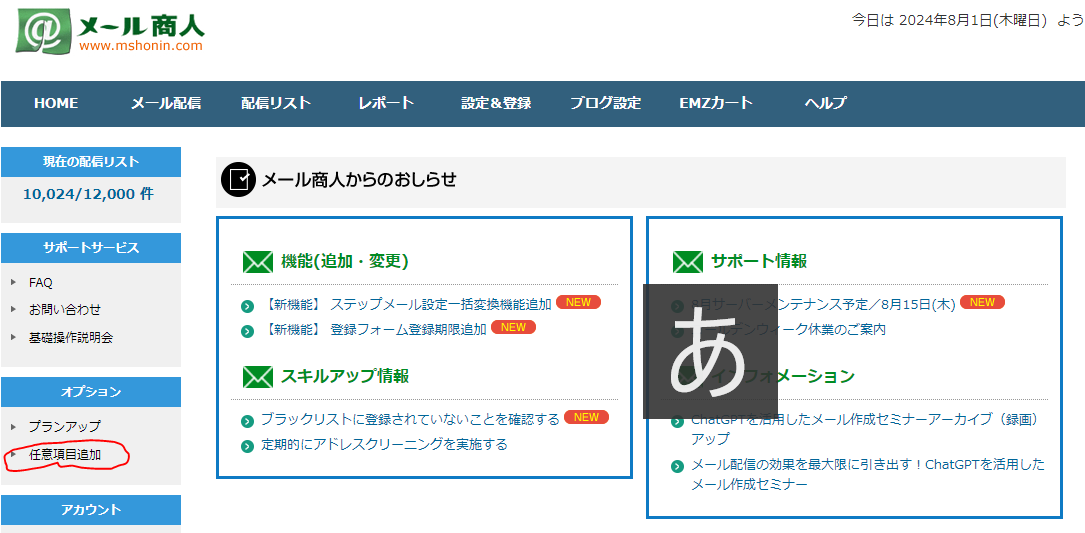Open ブラックリストに登録されていないことを確認する link
1085x533 pixels.
410,419
